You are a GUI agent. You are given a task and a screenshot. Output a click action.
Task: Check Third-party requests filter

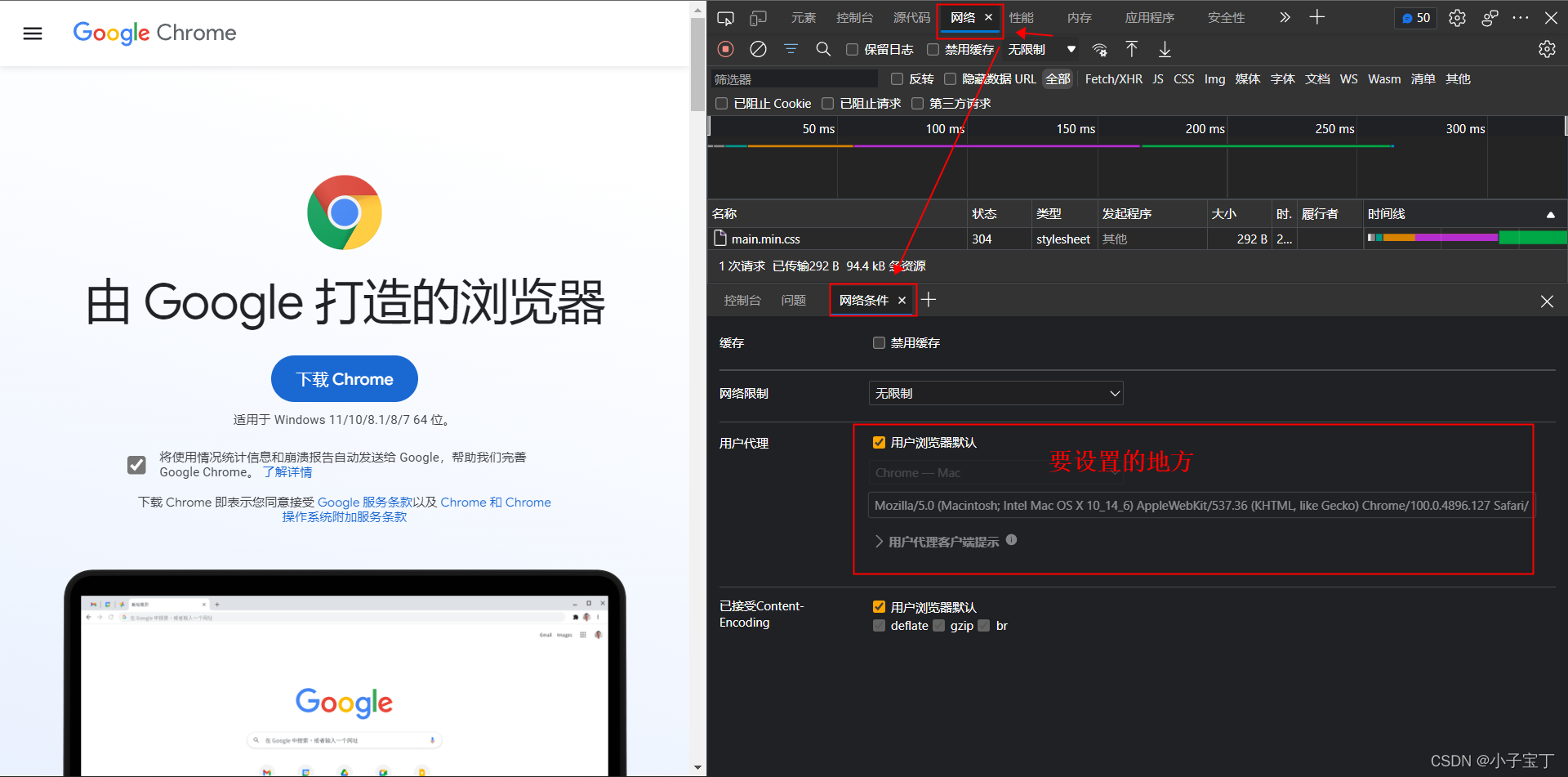tap(917, 104)
